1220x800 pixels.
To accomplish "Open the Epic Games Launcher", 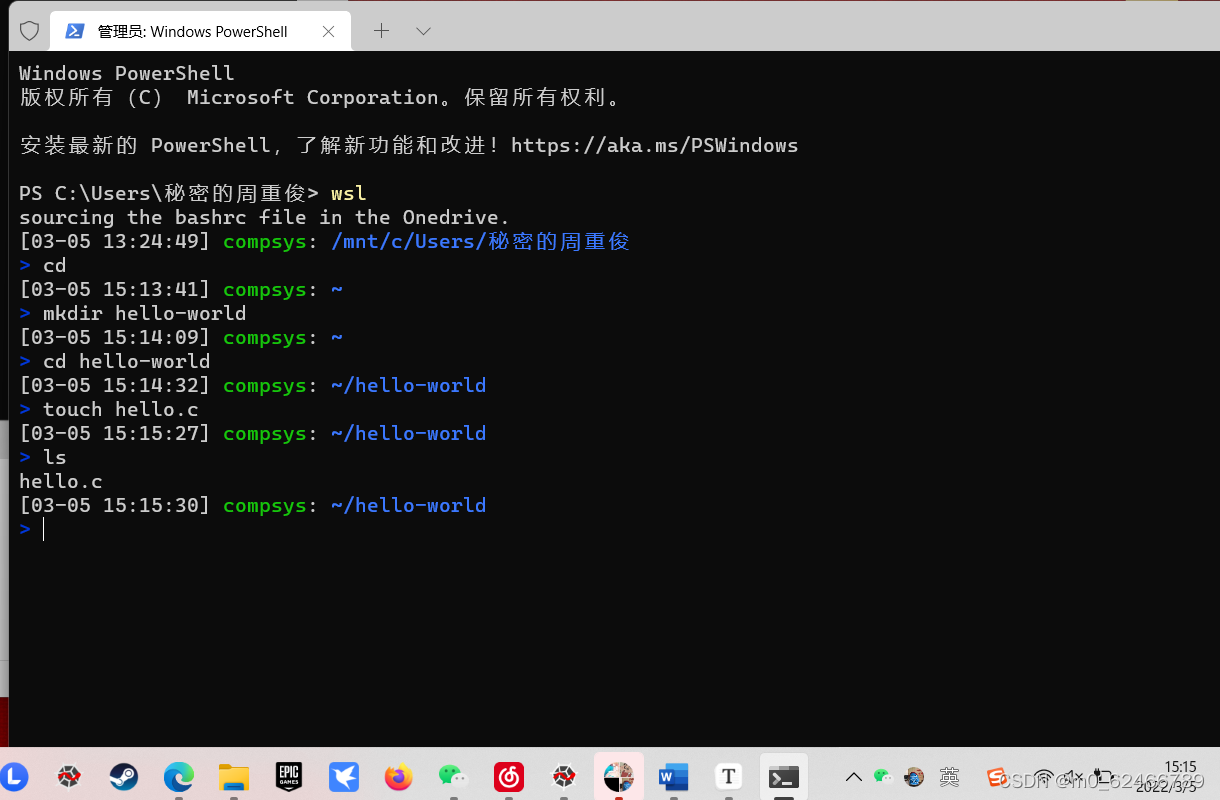I will pos(288,776).
